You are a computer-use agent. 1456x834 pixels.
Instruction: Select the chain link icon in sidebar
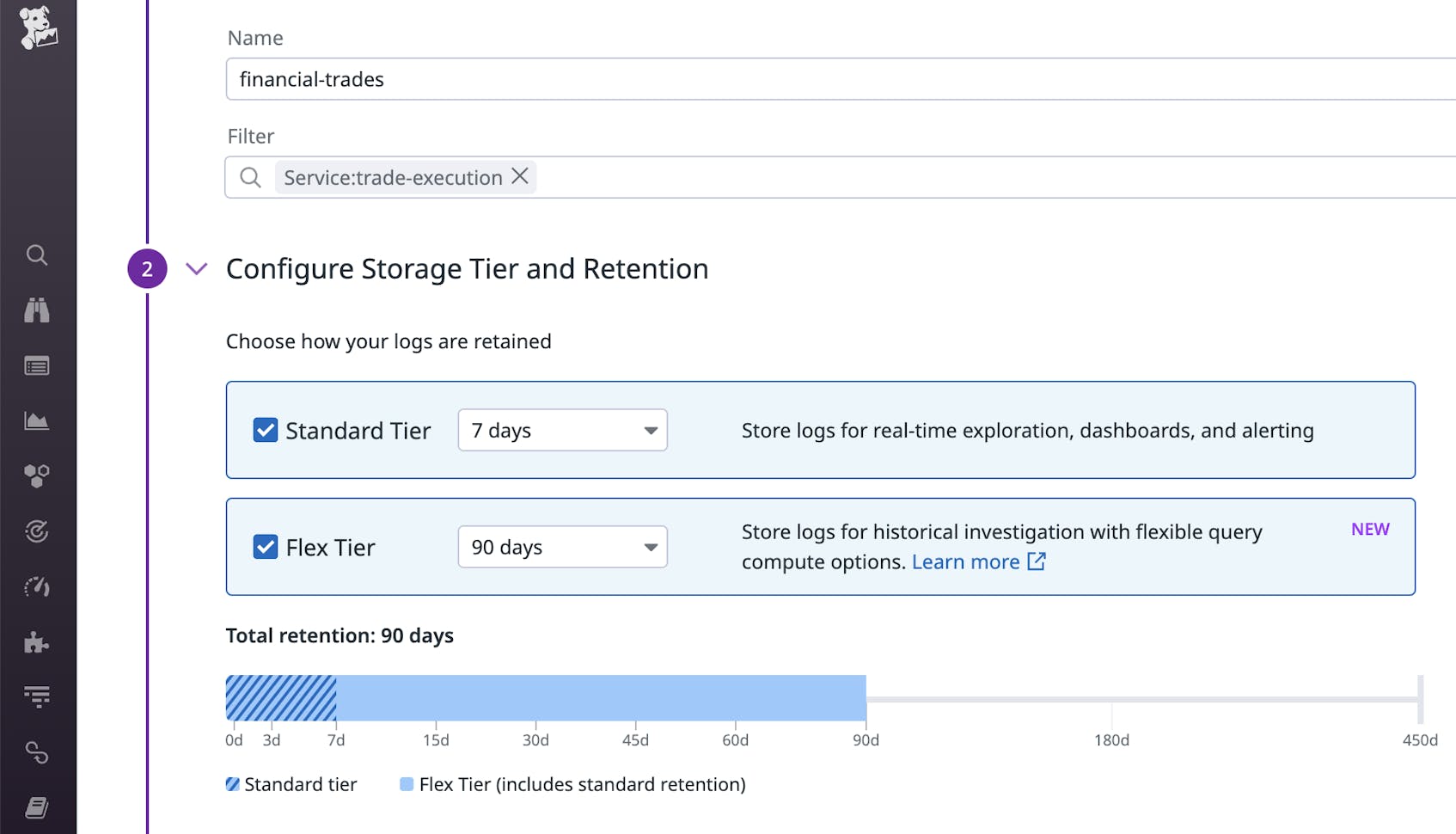click(38, 752)
